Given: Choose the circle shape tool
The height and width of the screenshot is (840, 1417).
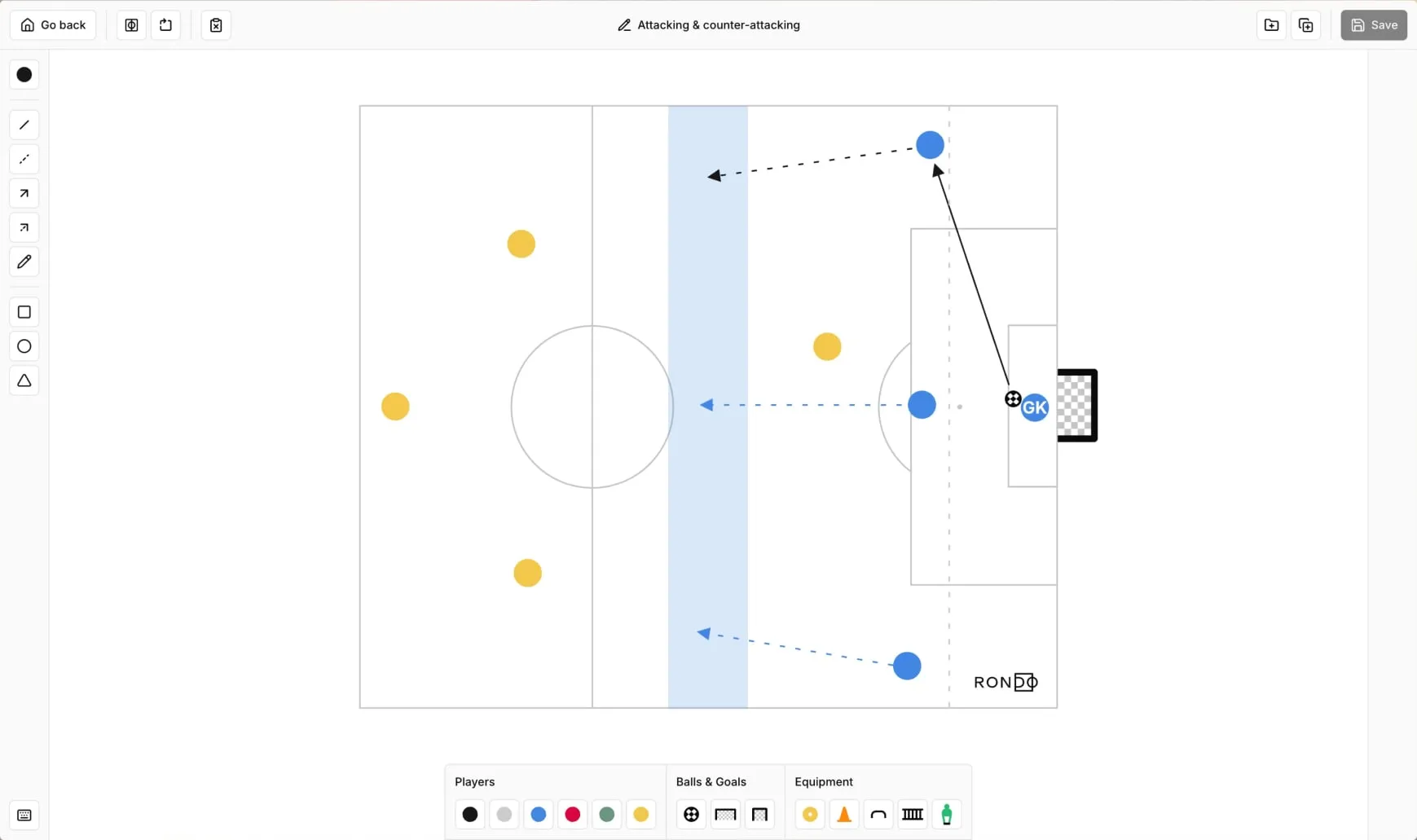Looking at the screenshot, I should tap(24, 346).
